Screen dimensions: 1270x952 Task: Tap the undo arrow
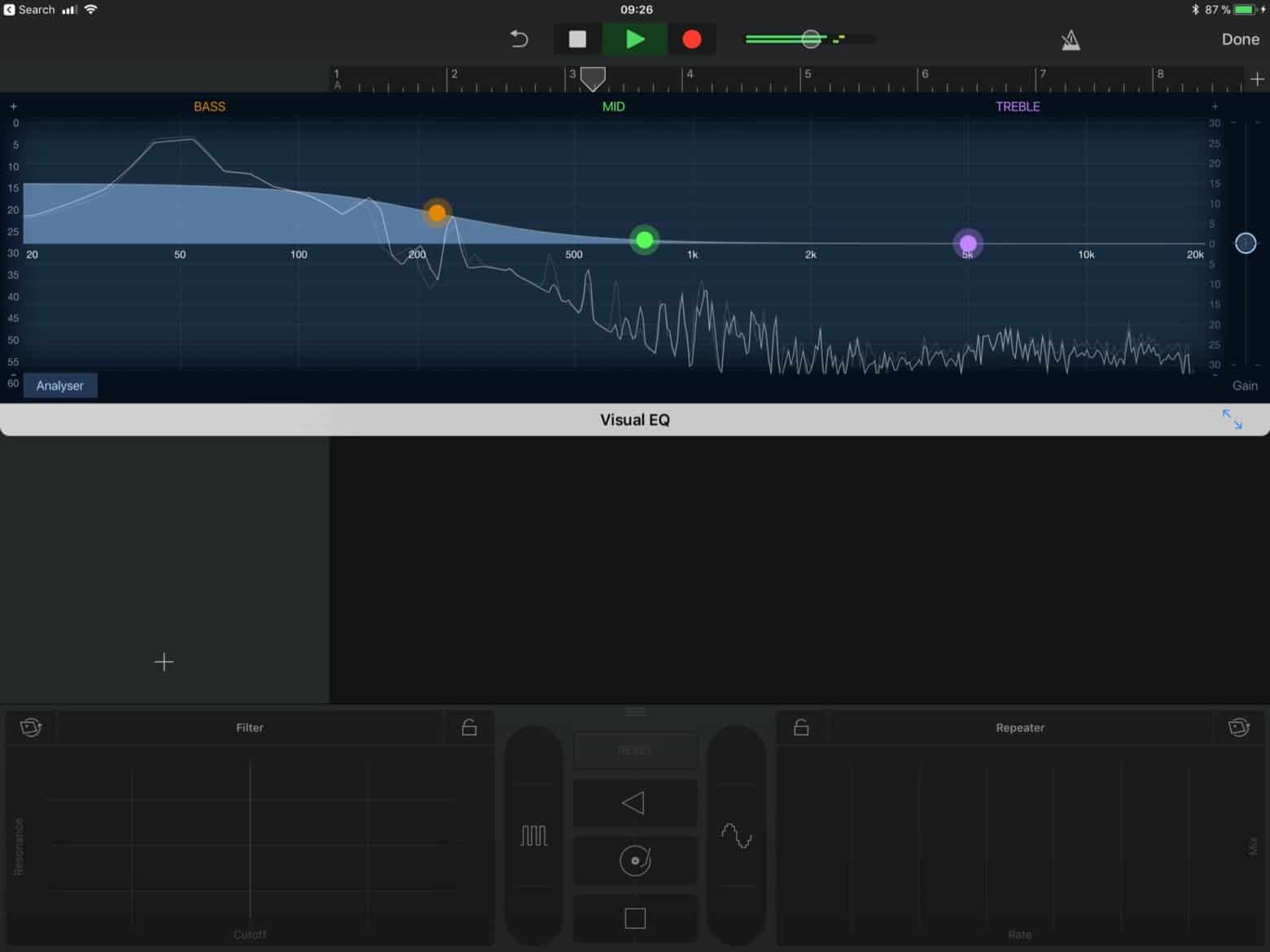(519, 38)
